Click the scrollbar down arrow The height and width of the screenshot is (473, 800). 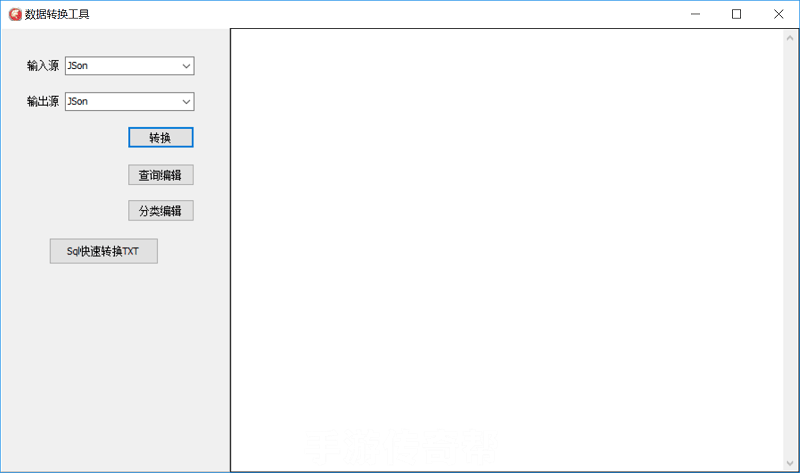click(x=790, y=463)
